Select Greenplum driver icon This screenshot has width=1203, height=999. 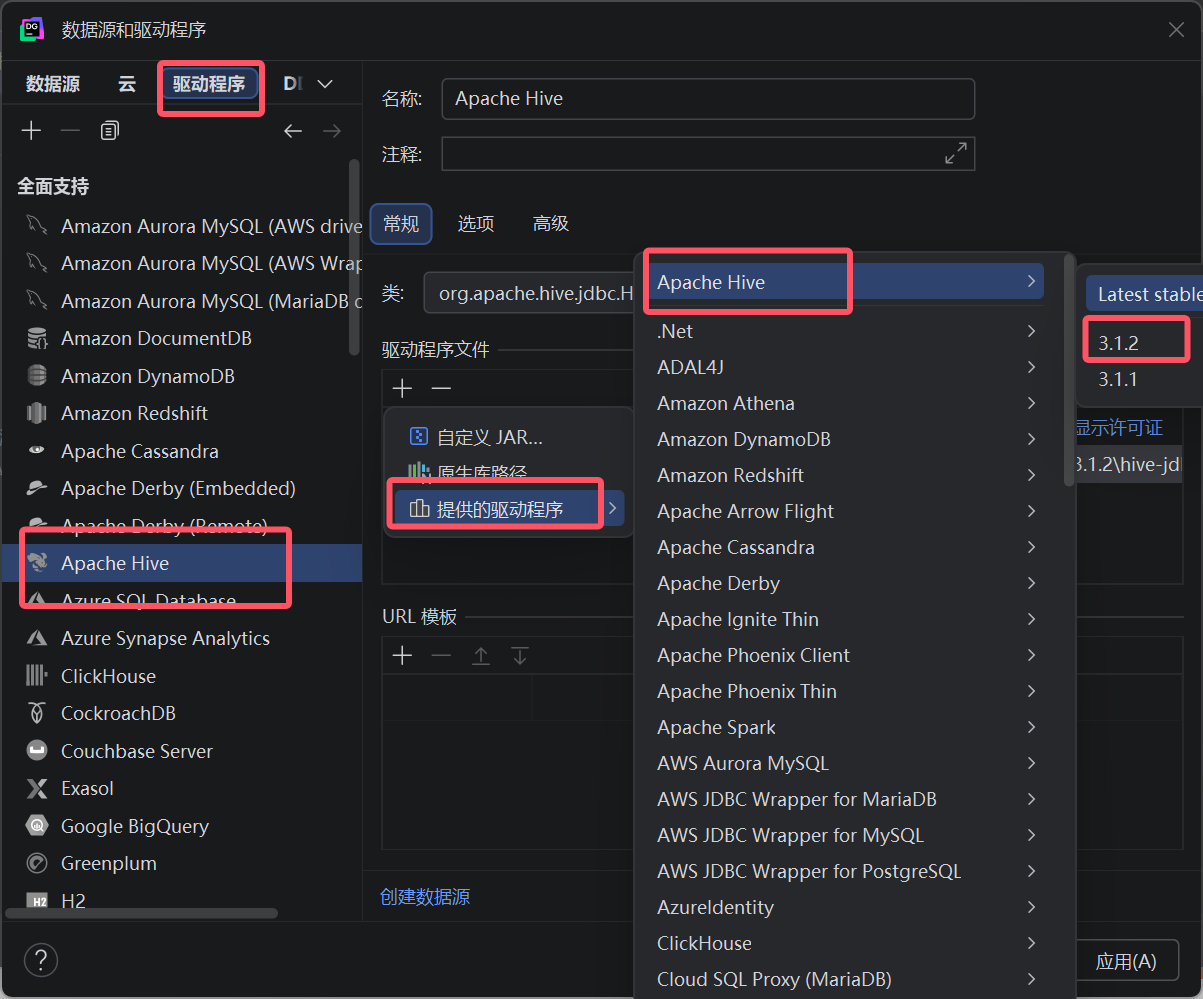[37, 863]
